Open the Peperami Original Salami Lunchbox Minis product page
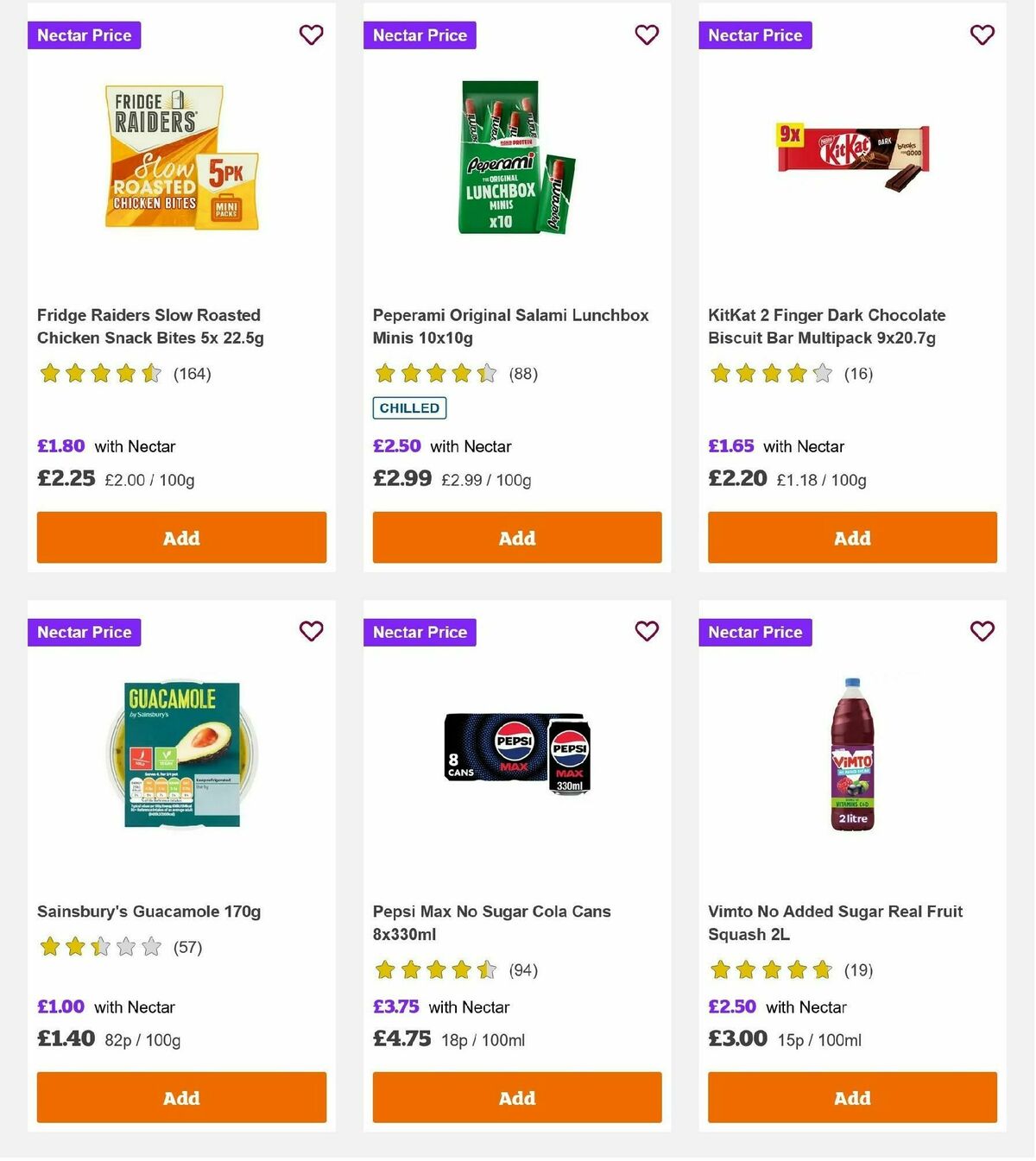 509,326
